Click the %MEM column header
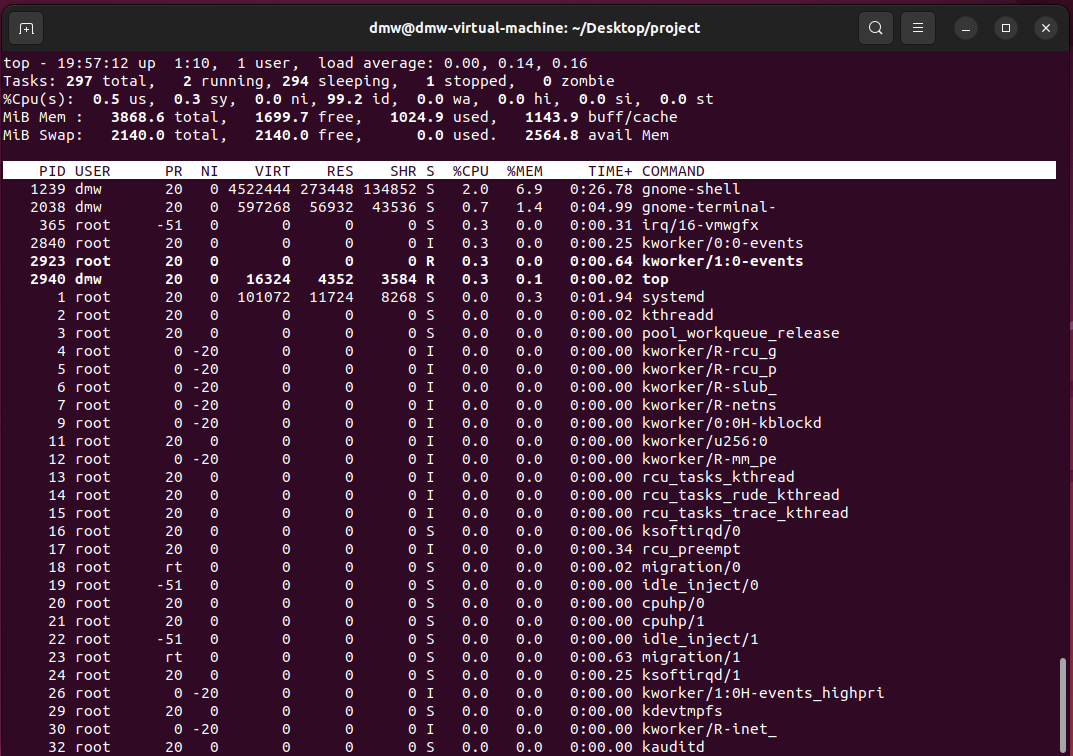The height and width of the screenshot is (756, 1073). 524,171
